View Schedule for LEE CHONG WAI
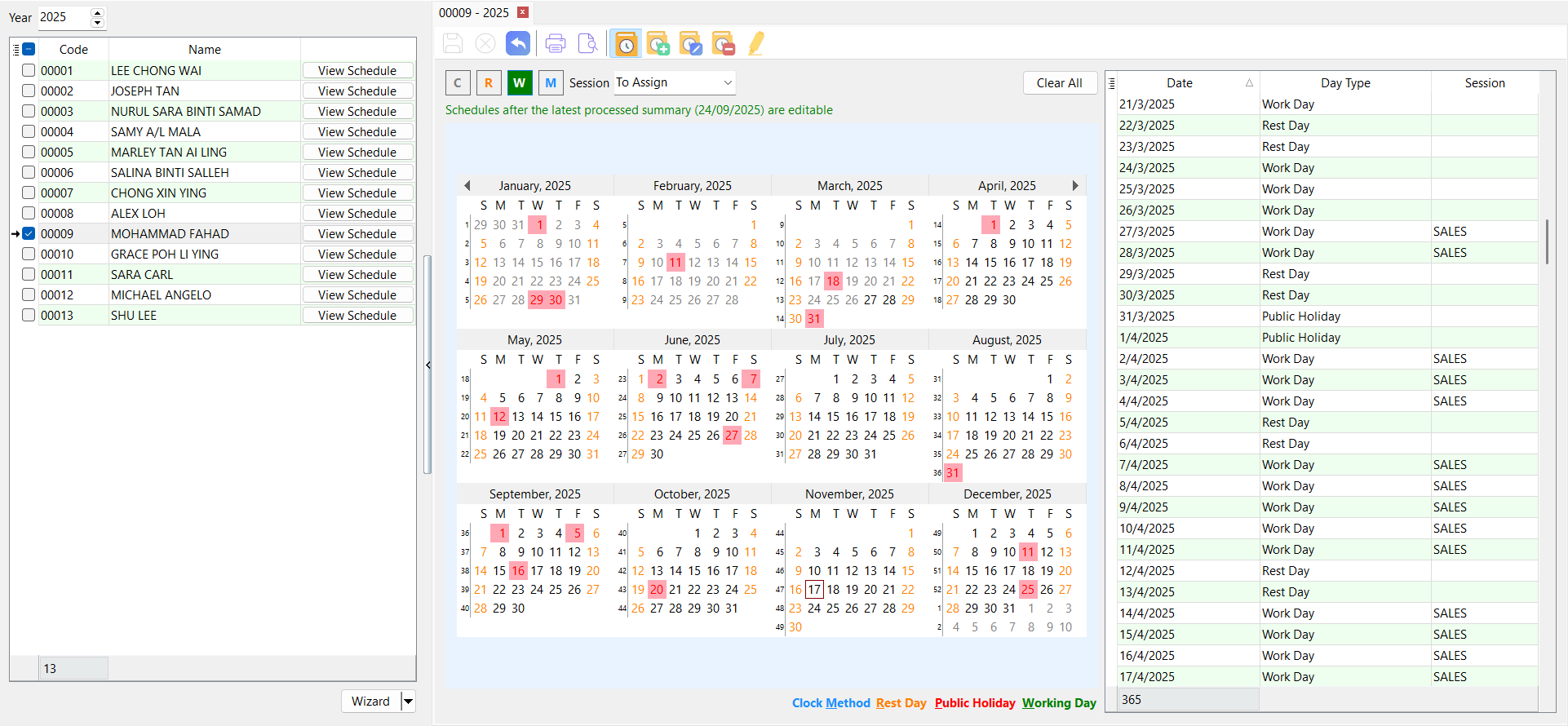Image resolution: width=1568 pixels, height=726 pixels. point(357,71)
